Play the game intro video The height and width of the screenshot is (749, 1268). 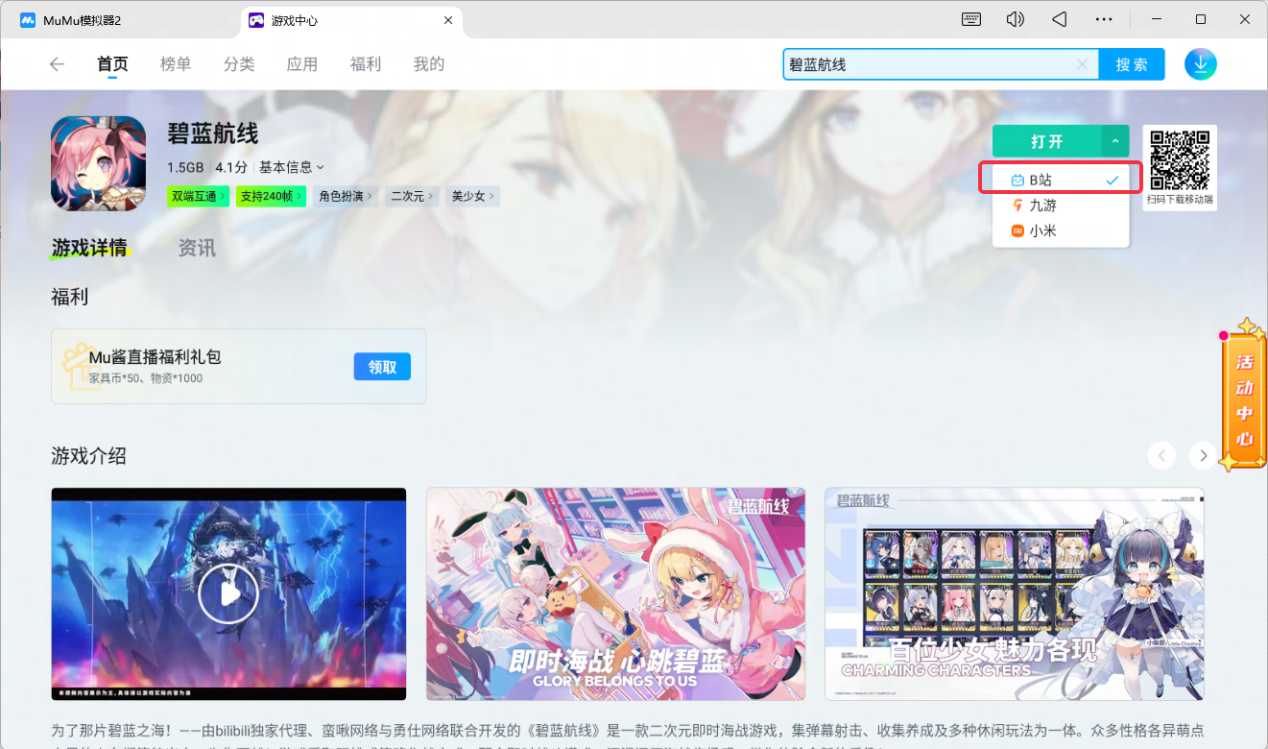(228, 594)
